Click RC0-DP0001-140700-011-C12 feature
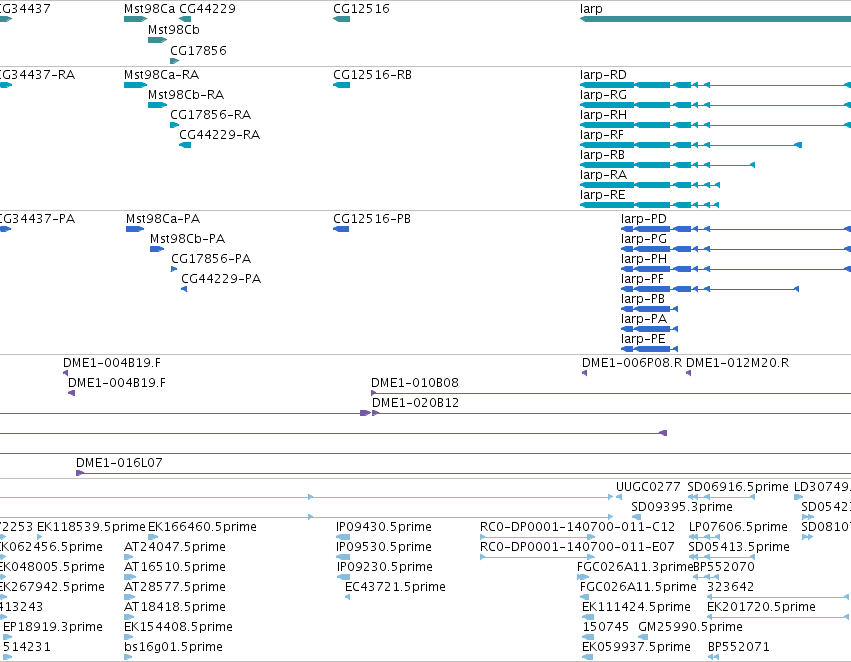This screenshot has width=851, height=662. click(x=537, y=537)
